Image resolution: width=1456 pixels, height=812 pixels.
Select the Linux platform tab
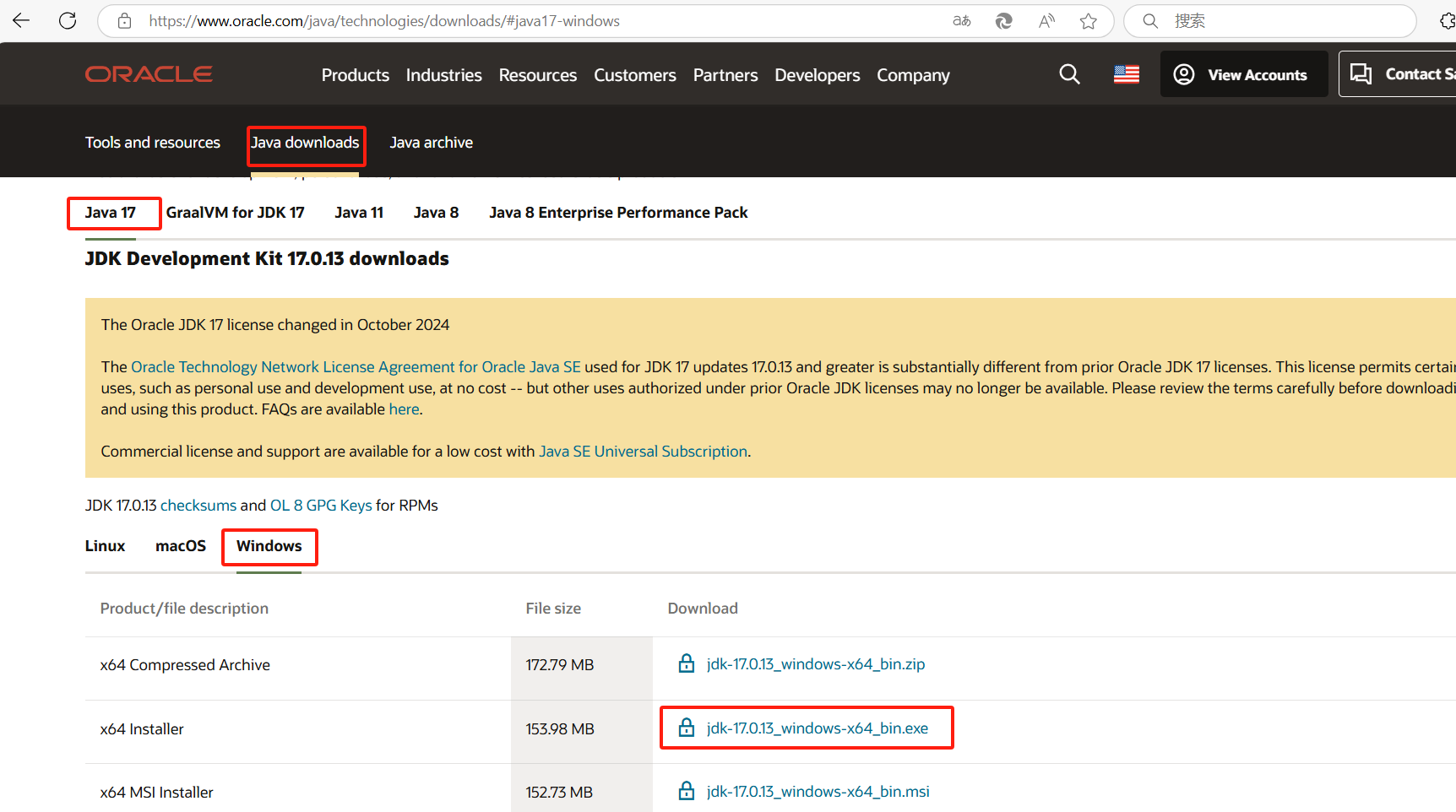click(105, 546)
